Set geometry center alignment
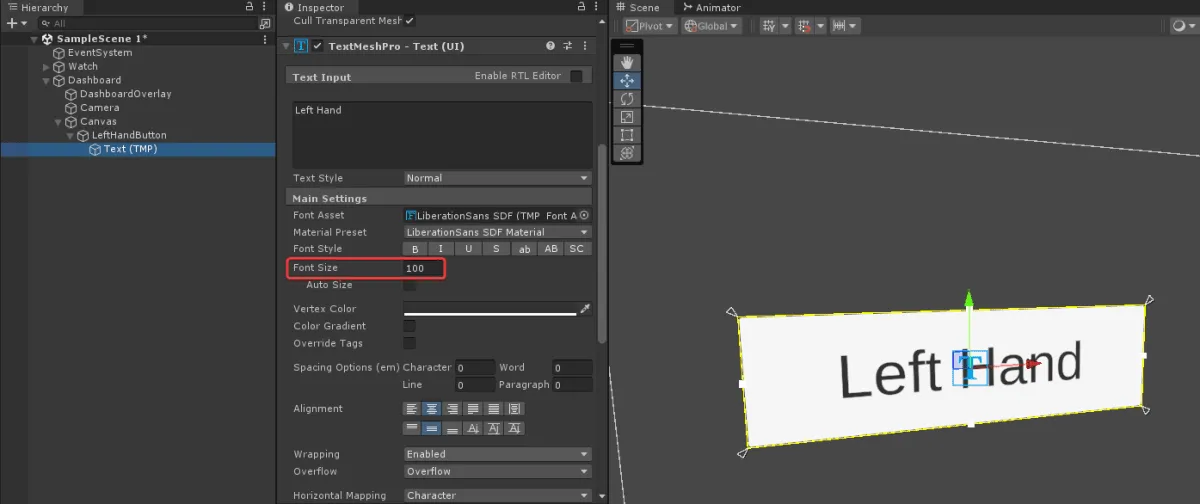Screen dimensions: 1200x504 pos(514,408)
